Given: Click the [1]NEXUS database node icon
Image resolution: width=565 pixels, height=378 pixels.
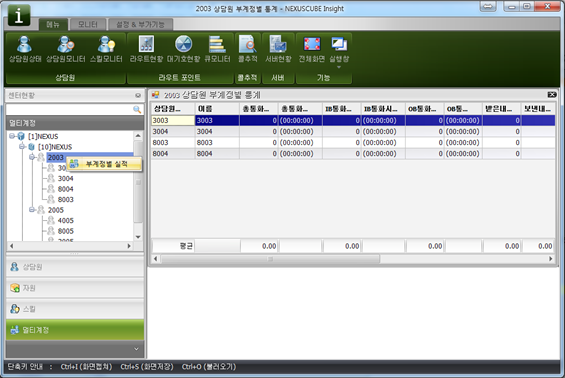Looking at the screenshot, I should 21,136.
